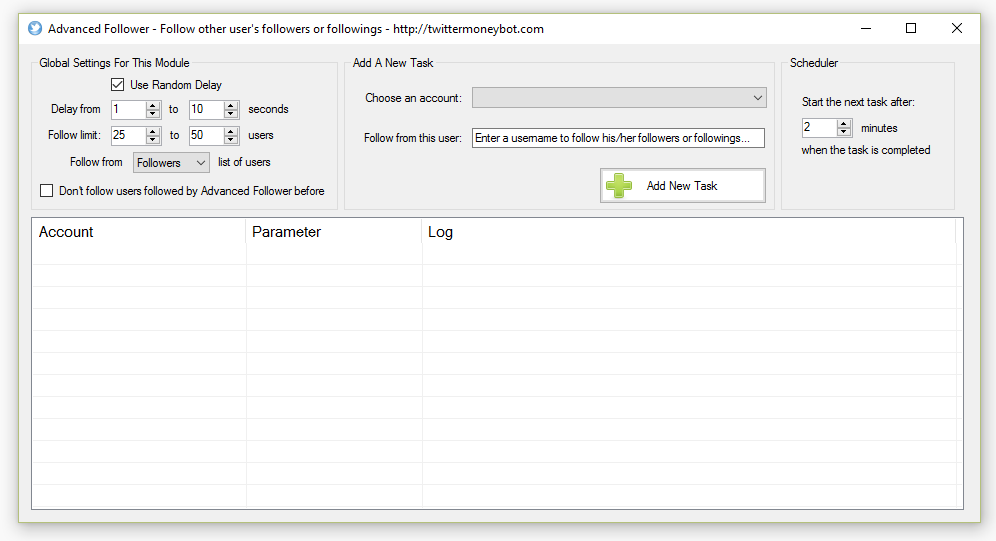Click the Parameter column header
Screen dimensions: 996x541
pos(333,232)
